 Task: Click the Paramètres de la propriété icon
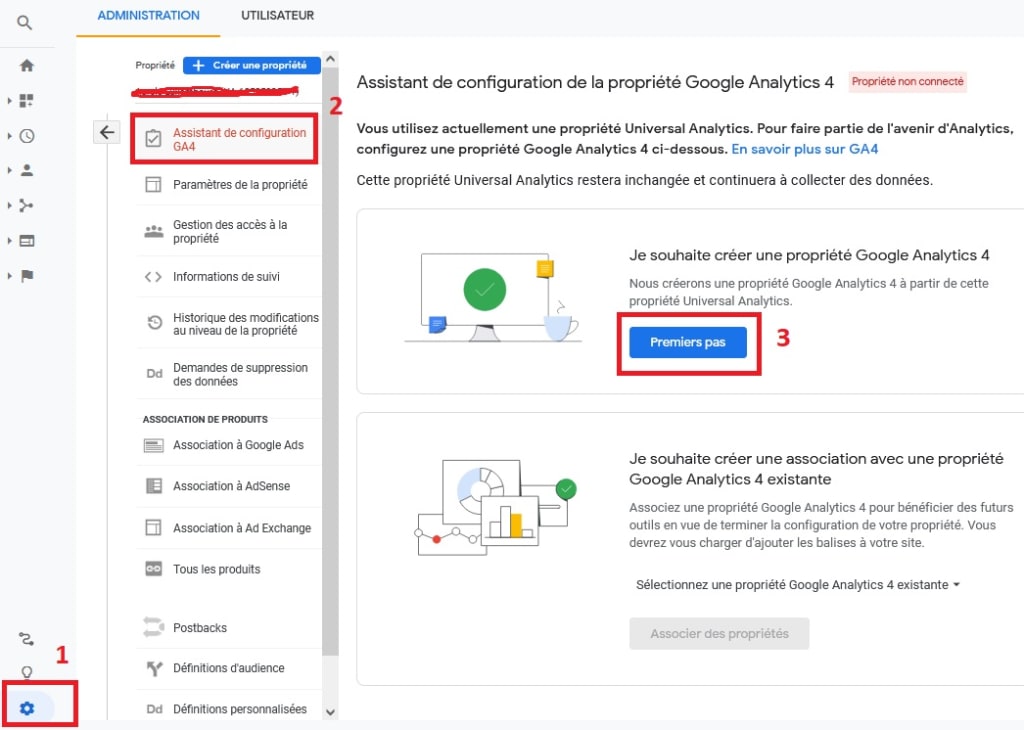(153, 184)
